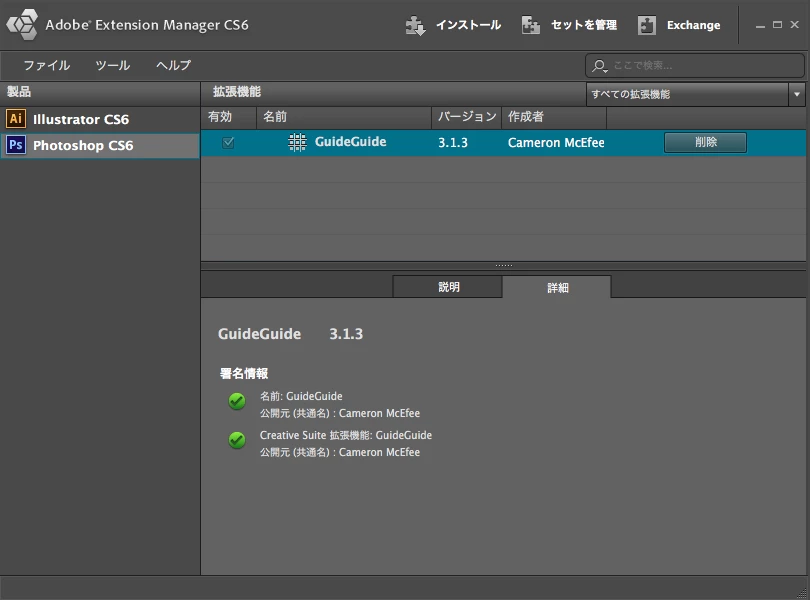The image size is (810, 600).
Task: Click the Illustrator CS6 Ai icon
Action: point(16,119)
